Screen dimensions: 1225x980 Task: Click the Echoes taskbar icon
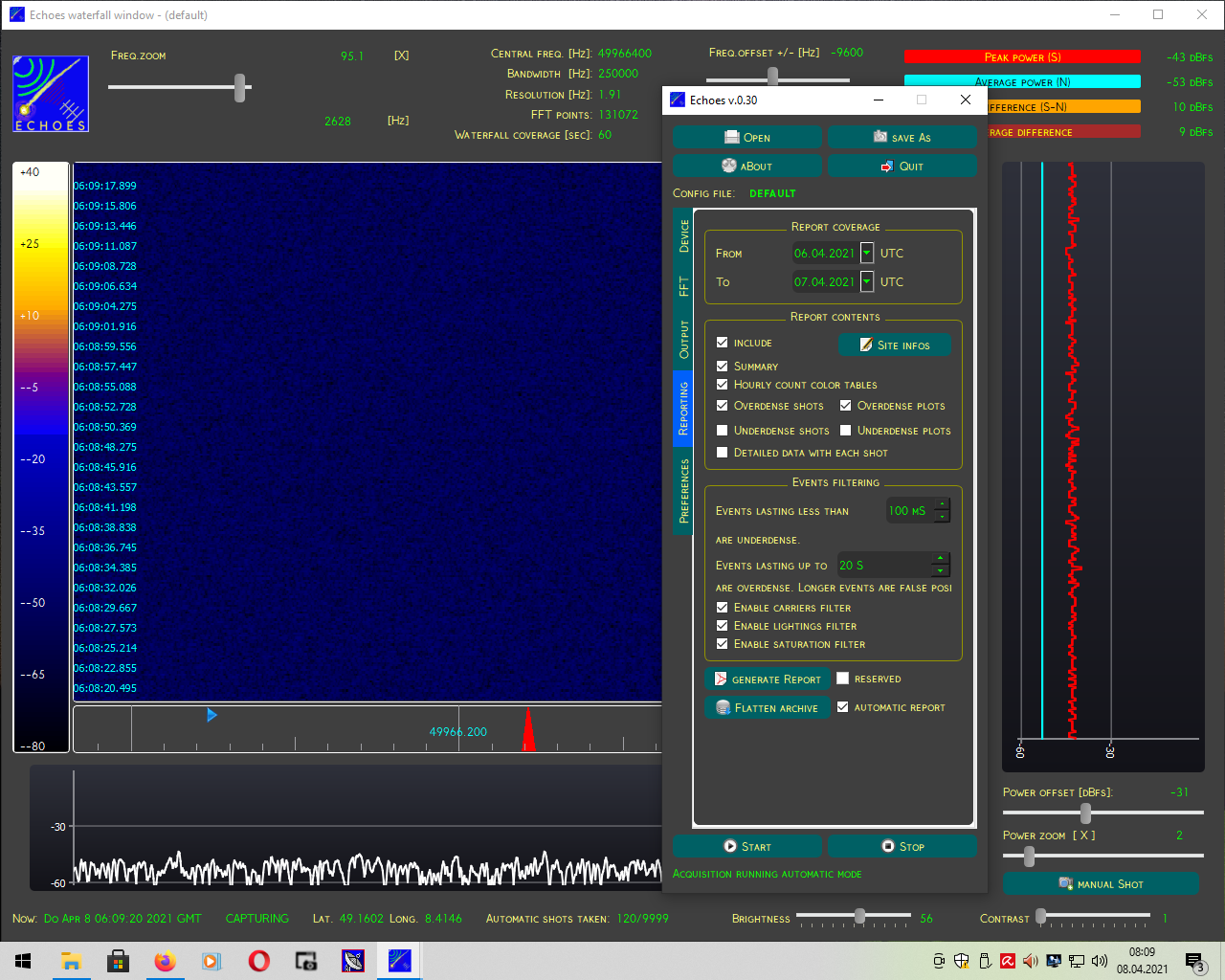click(x=400, y=961)
